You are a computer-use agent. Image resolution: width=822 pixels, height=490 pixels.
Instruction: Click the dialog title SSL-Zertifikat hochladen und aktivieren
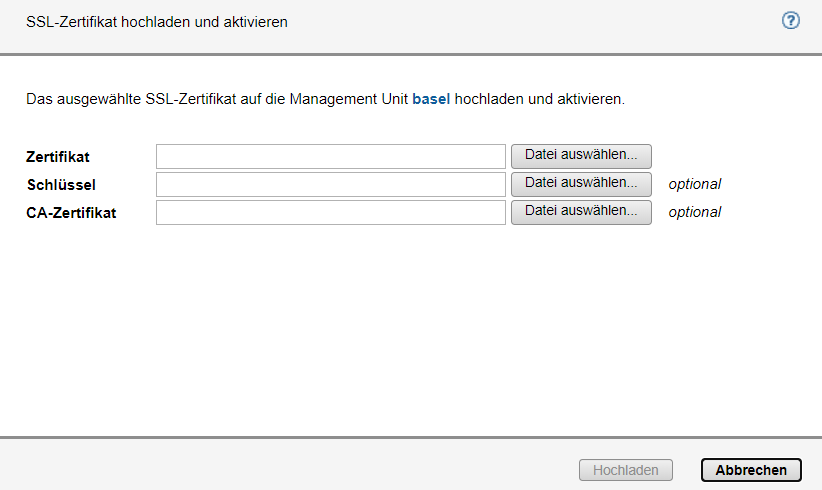[x=157, y=21]
